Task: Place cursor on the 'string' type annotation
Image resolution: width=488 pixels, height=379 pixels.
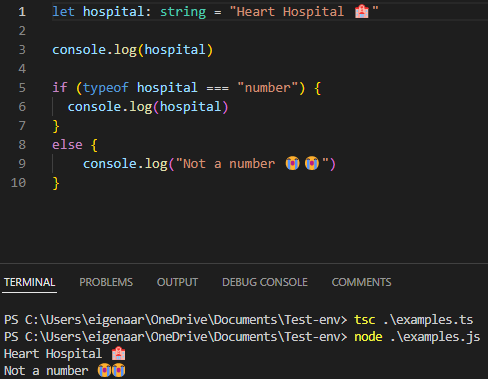Action: (x=183, y=12)
